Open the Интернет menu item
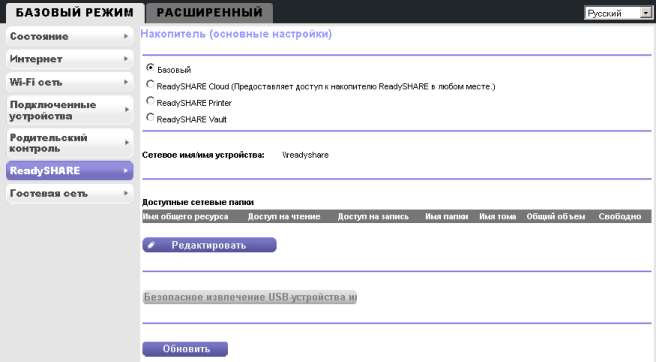656x362 pixels. [69, 59]
